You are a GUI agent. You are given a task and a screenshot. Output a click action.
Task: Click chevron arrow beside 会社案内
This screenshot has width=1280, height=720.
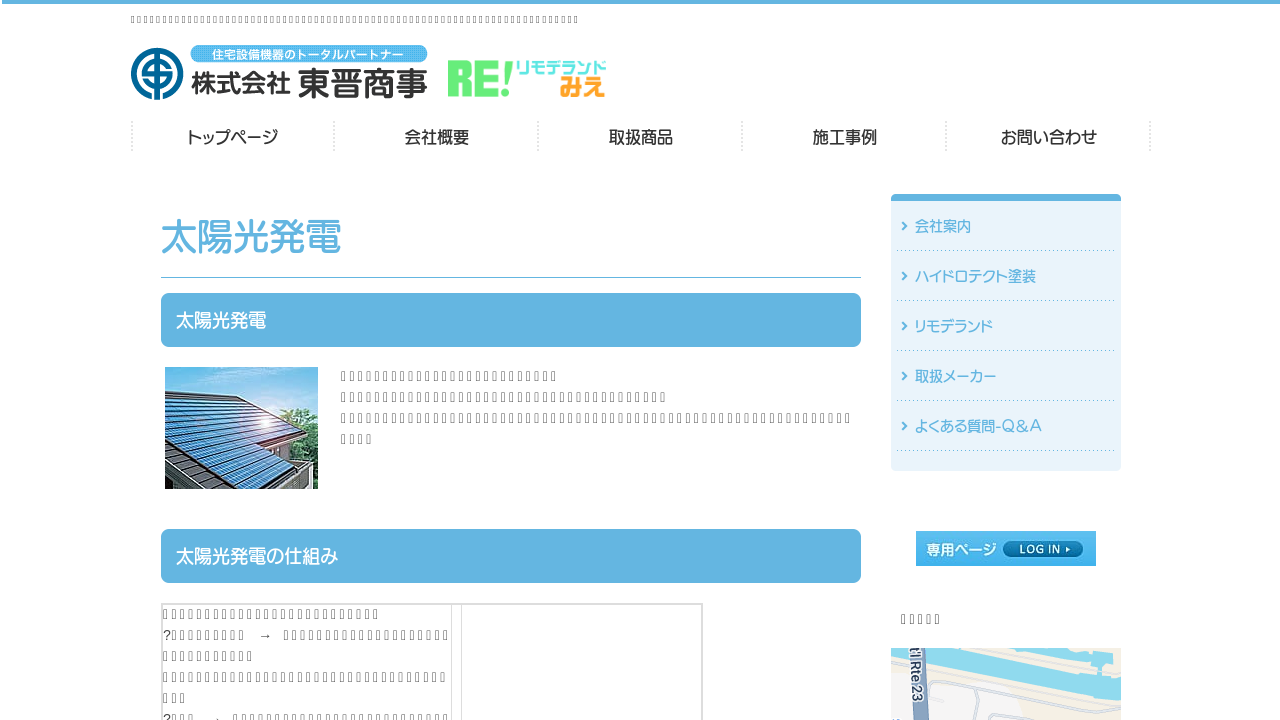(x=904, y=227)
